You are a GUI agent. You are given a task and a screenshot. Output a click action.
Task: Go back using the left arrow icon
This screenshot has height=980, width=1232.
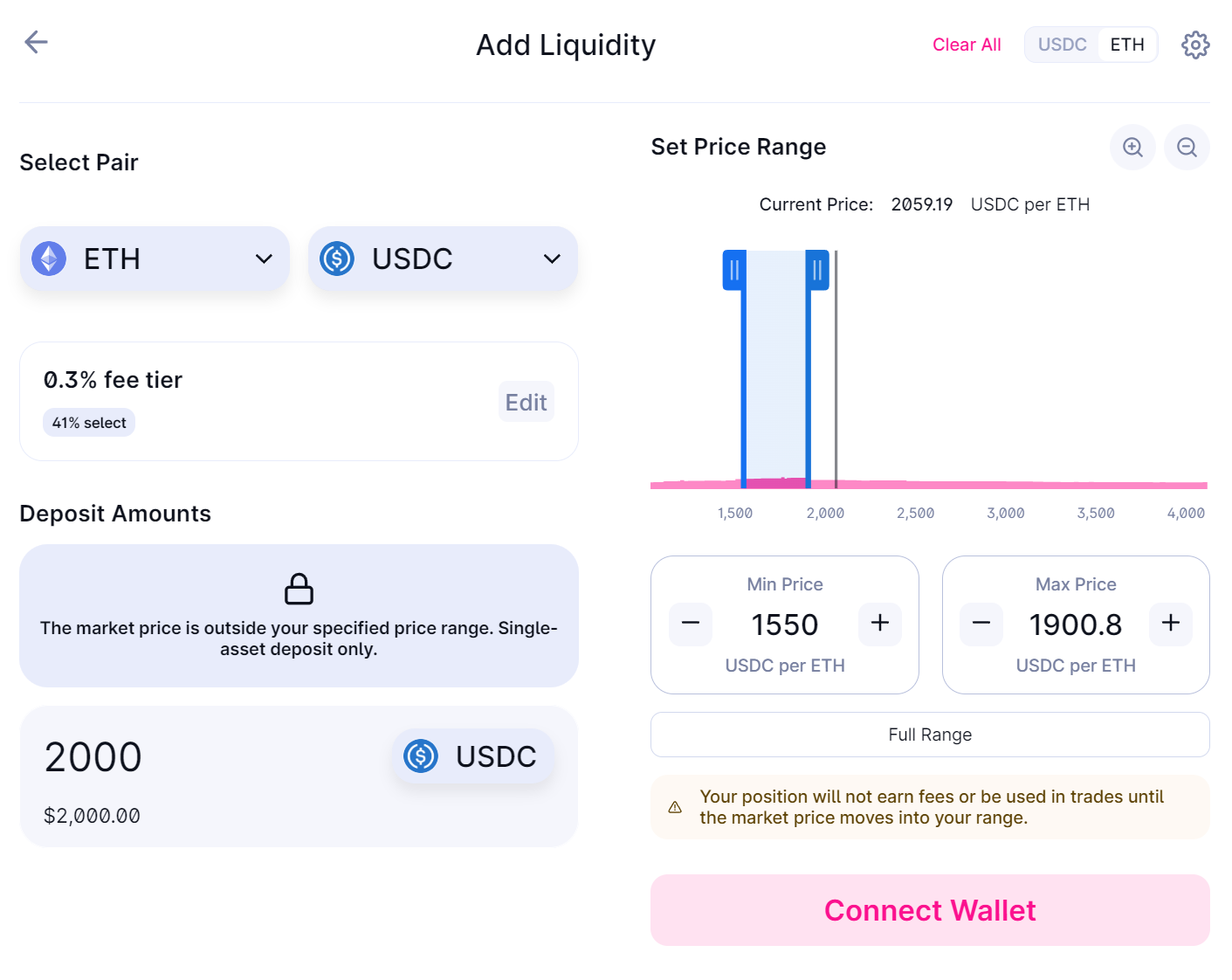pos(36,42)
